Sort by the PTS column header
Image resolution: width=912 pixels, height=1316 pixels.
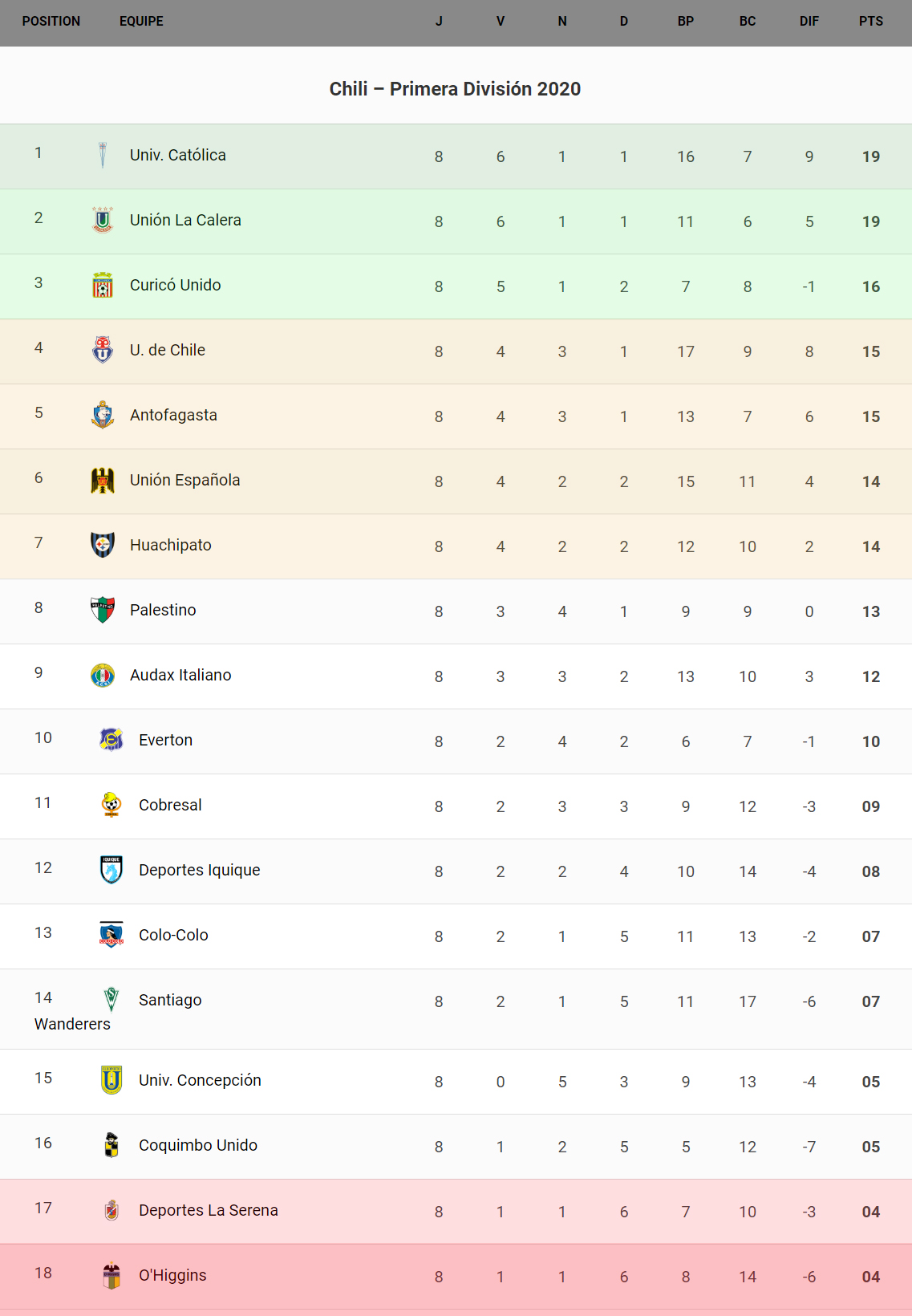870,22
